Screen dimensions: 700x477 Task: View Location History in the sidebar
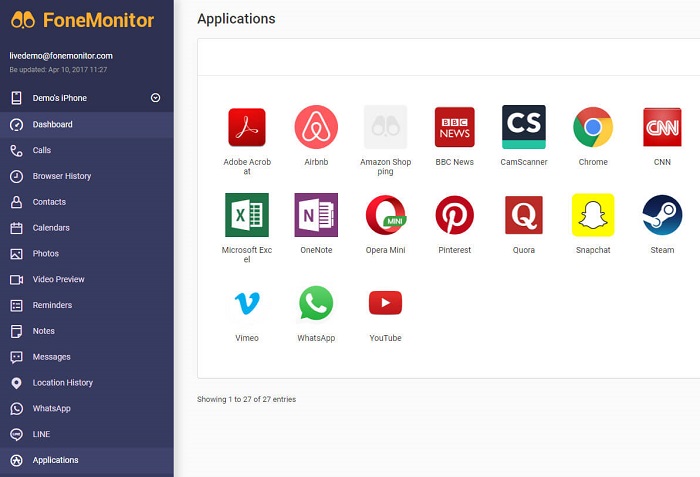coord(87,383)
